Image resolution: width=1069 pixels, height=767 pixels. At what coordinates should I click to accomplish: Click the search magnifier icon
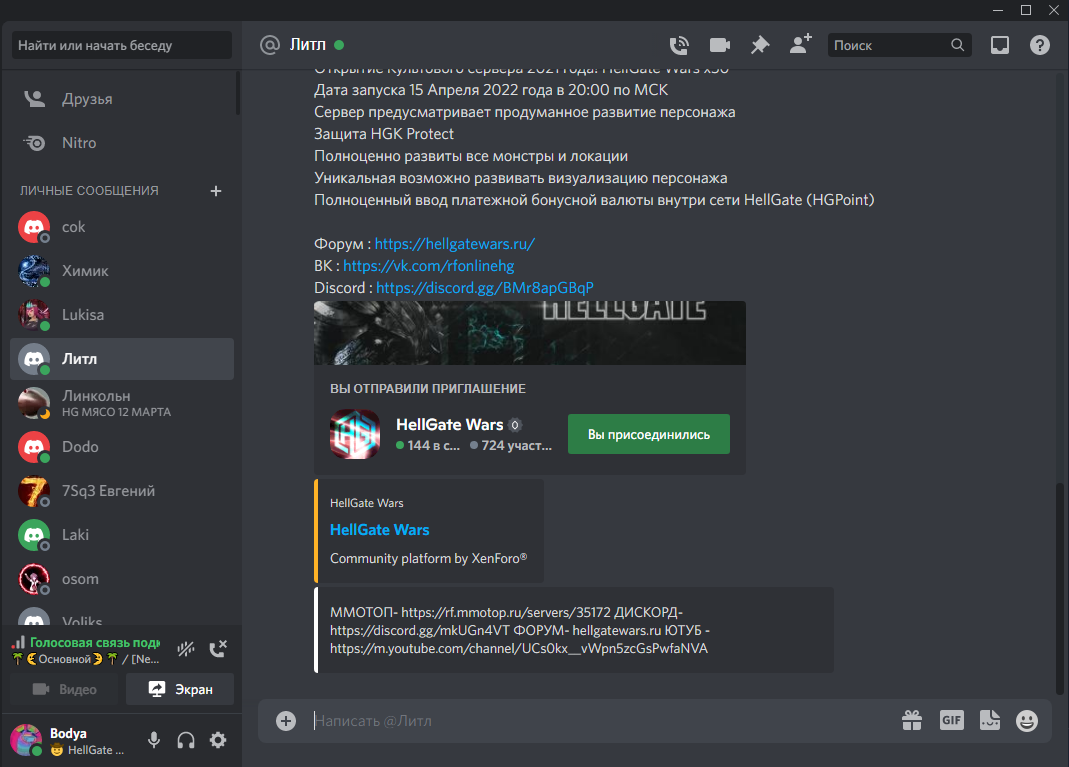957,45
